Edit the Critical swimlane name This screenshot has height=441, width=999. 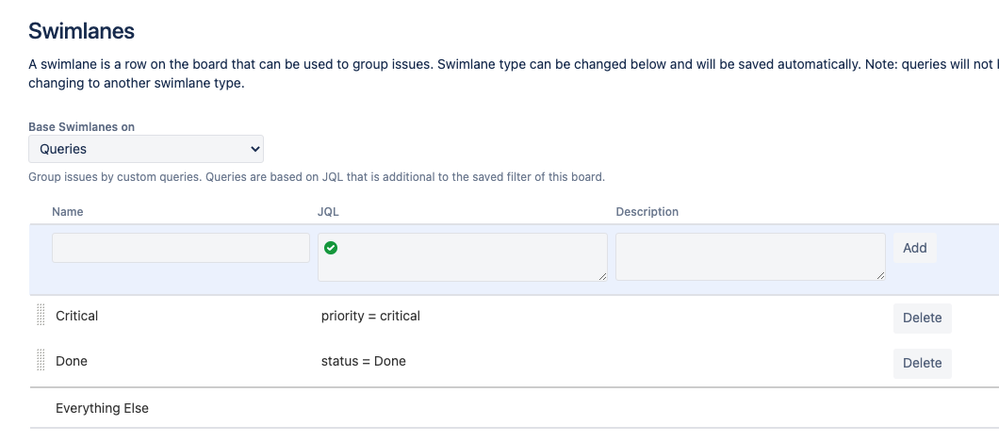[x=77, y=316]
